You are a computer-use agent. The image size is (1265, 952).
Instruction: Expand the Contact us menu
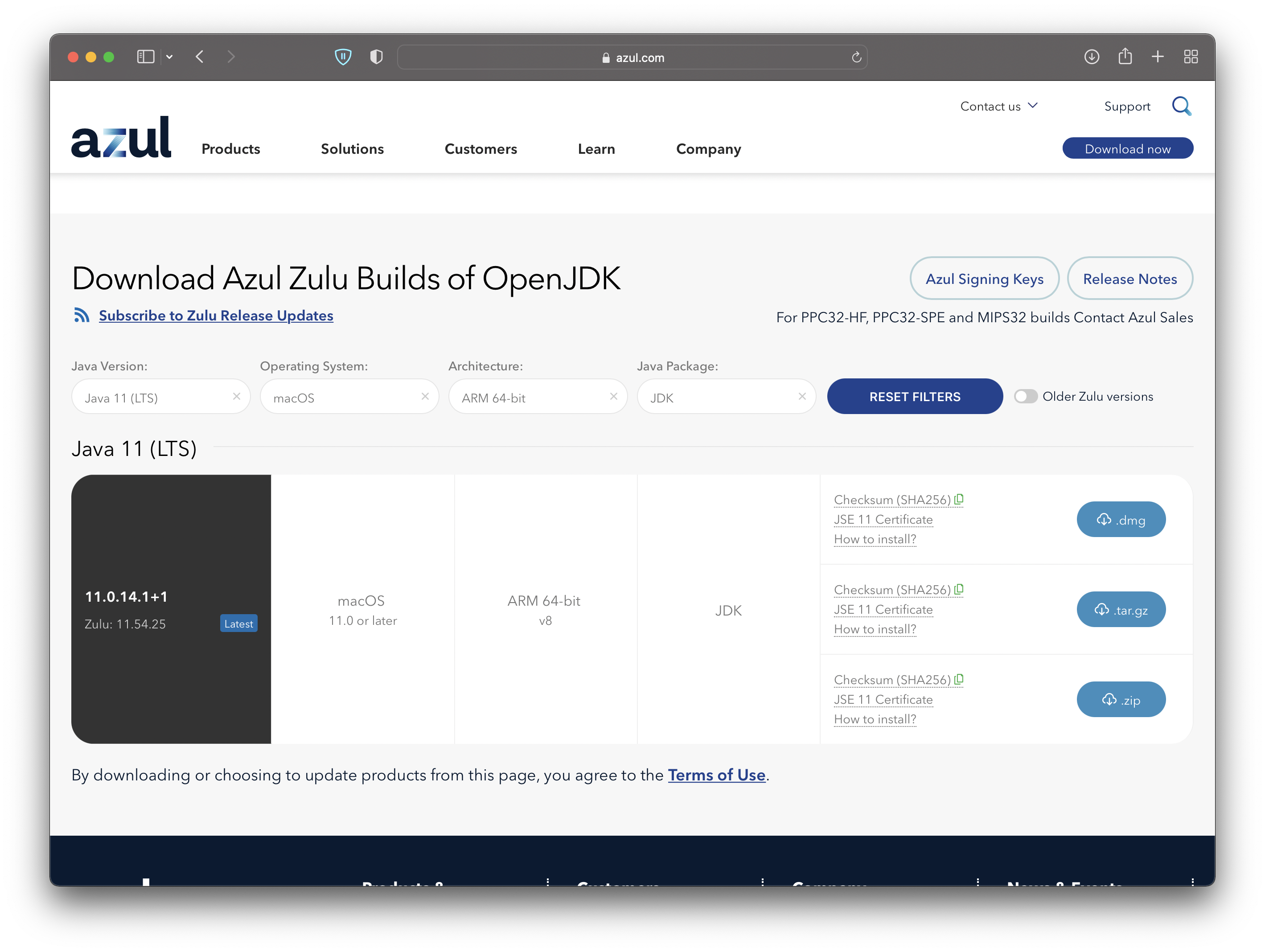(x=998, y=107)
